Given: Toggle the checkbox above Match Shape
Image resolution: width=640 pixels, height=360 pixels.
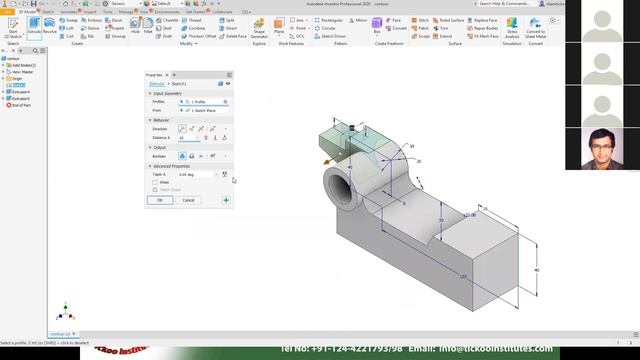Looking at the screenshot, I should (x=155, y=182).
